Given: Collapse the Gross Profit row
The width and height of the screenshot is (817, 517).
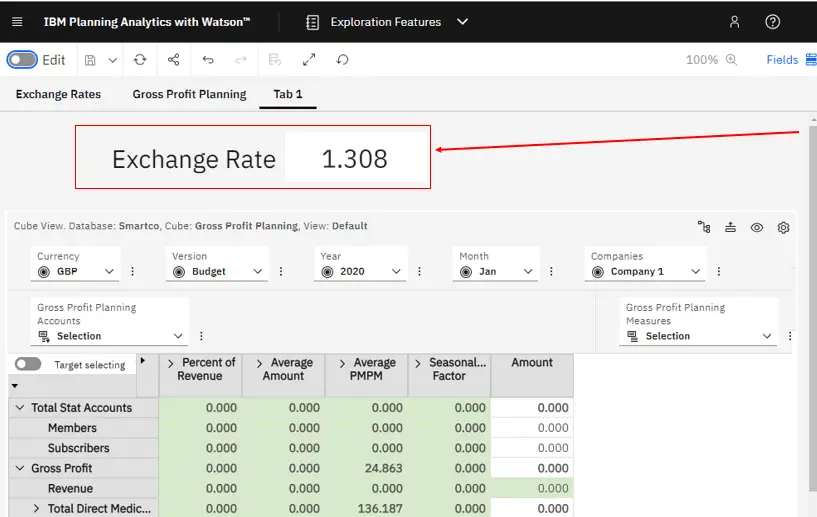Looking at the screenshot, I should pyautogui.click(x=20, y=468).
